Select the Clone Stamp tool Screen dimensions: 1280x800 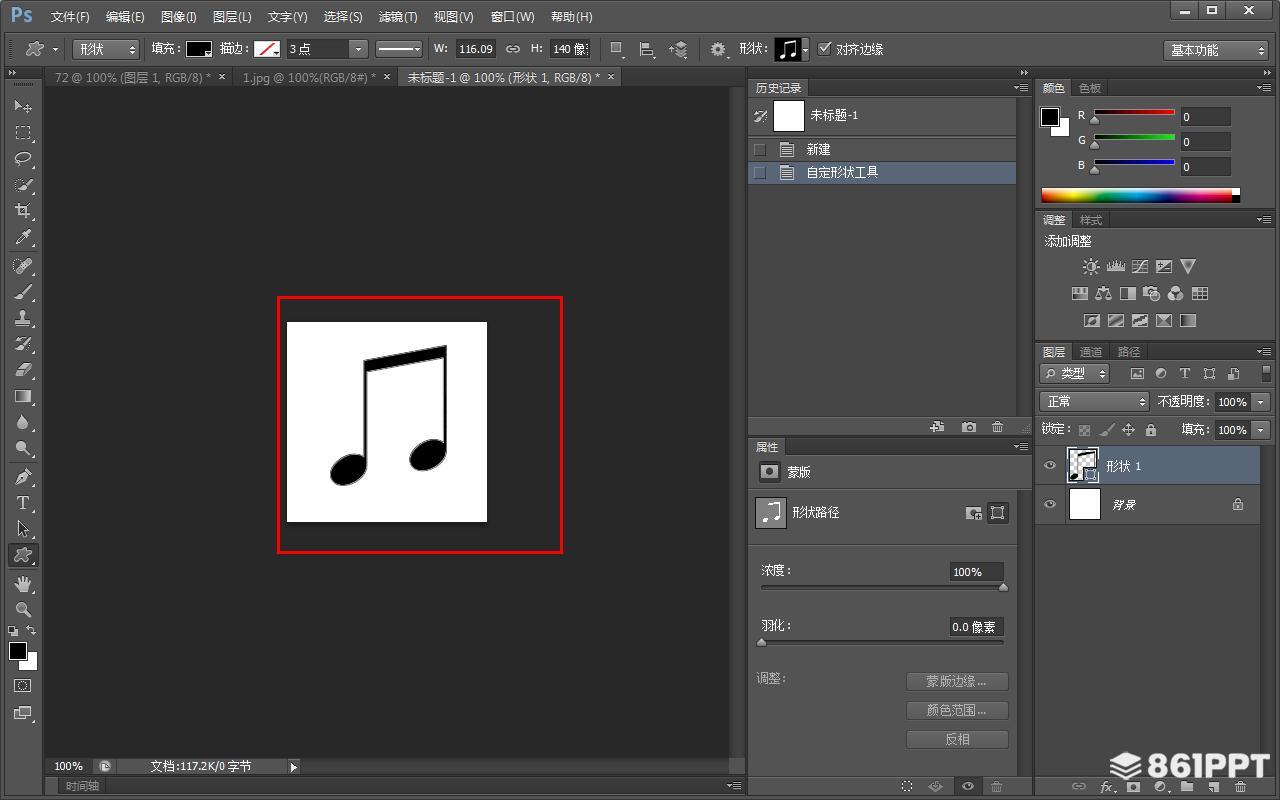click(23, 318)
